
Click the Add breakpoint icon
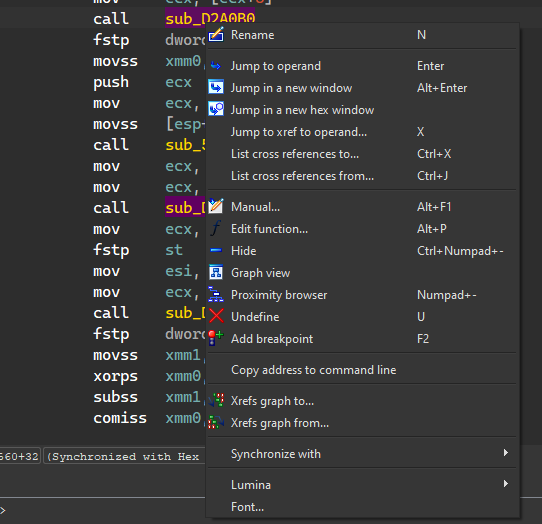pos(216,338)
